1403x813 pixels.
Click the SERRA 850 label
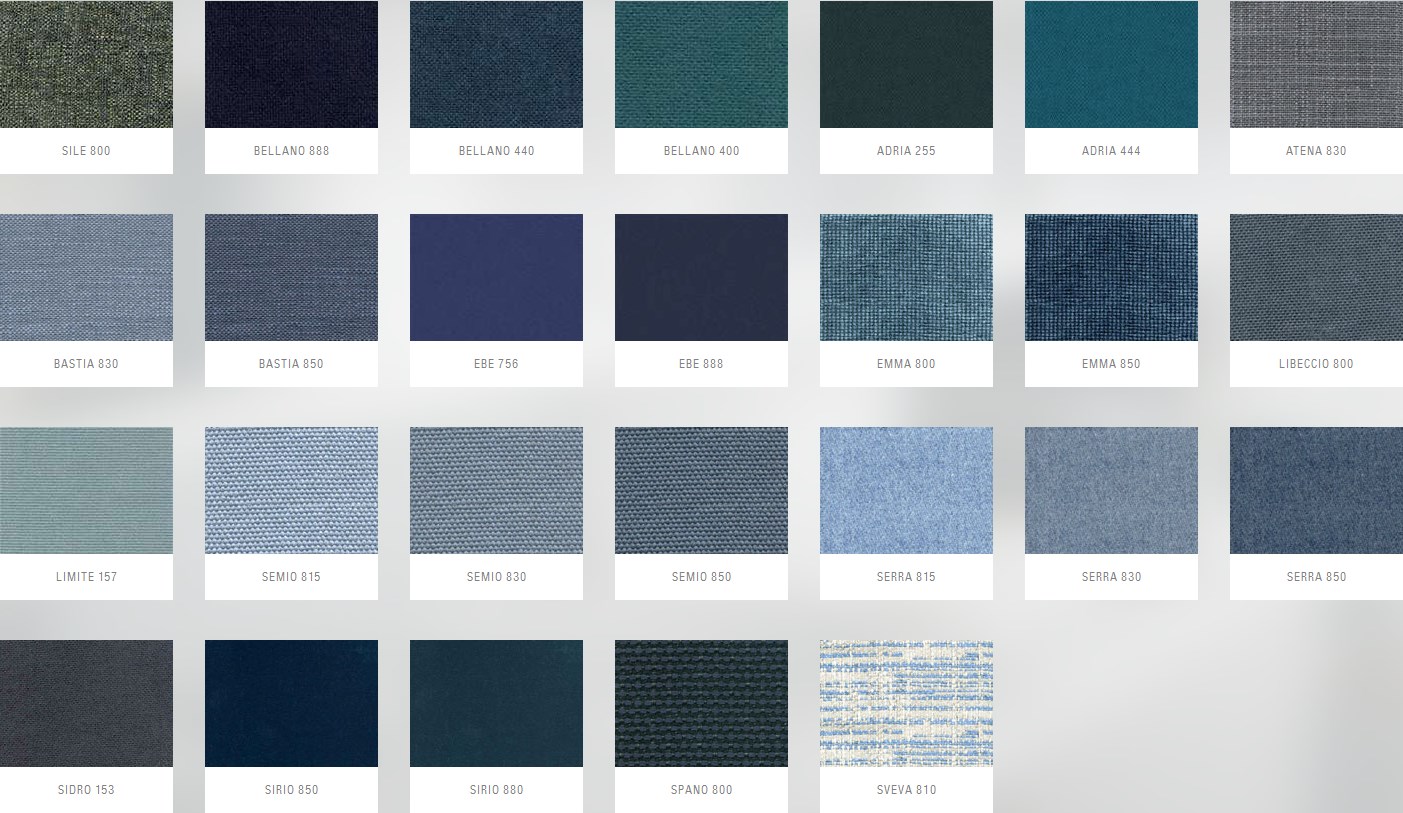click(1316, 577)
